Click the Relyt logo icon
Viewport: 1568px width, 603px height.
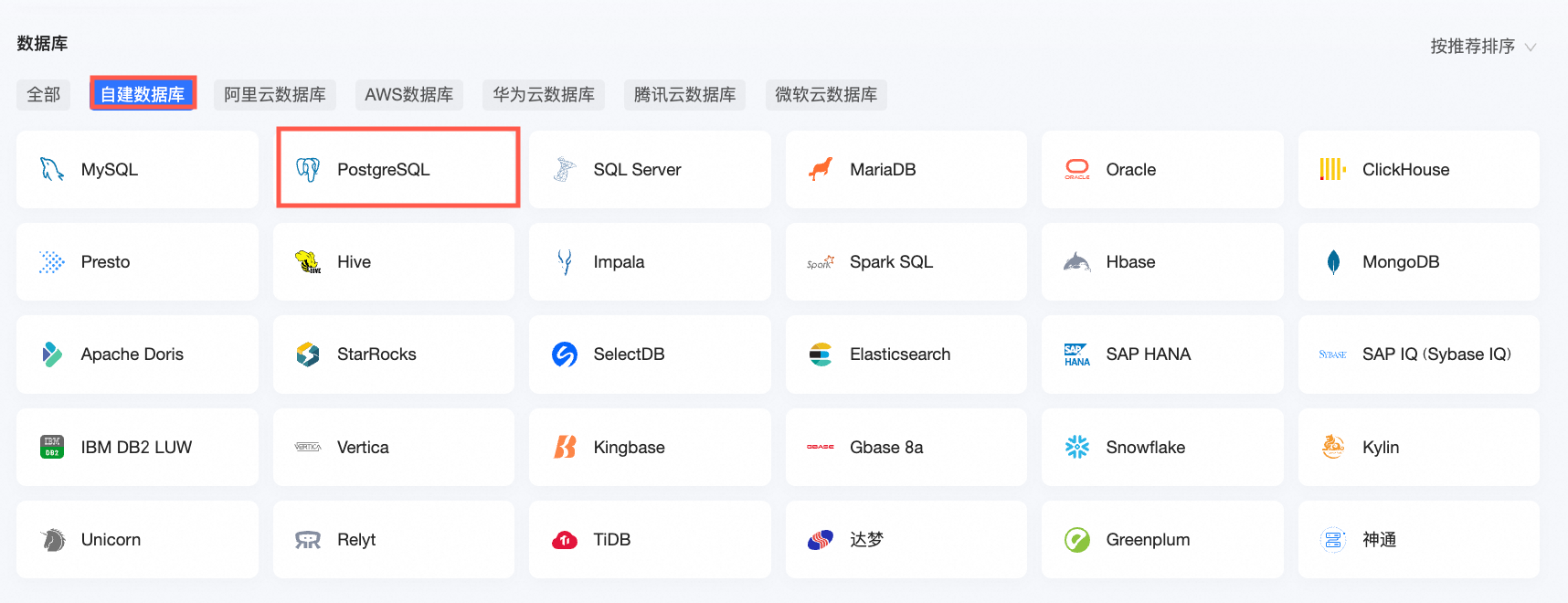308,540
